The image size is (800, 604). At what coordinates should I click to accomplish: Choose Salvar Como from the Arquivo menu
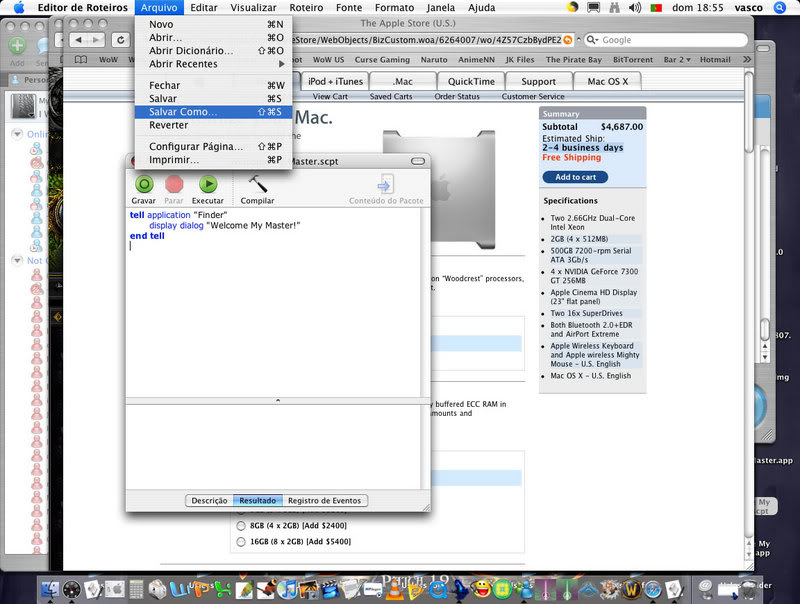[213, 112]
